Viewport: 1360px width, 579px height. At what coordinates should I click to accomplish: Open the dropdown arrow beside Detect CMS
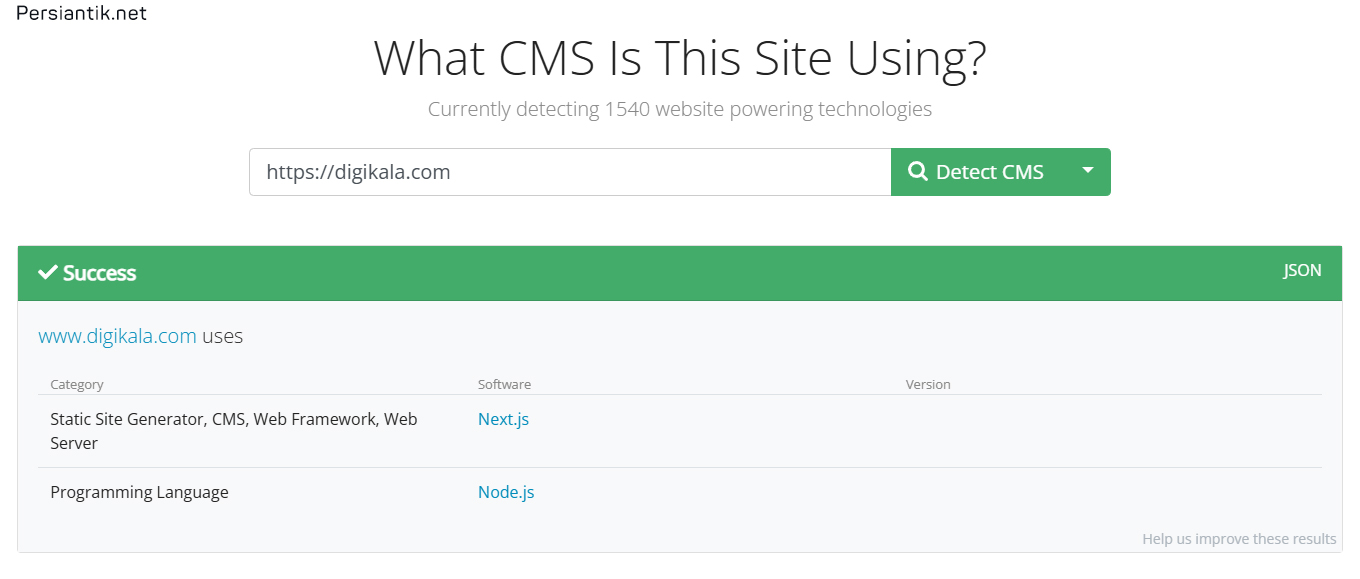1088,171
